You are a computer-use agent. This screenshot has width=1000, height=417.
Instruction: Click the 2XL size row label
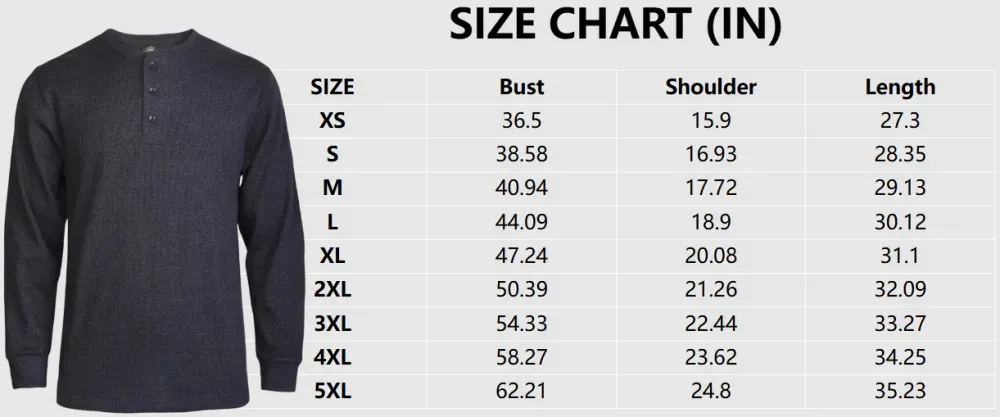point(332,289)
